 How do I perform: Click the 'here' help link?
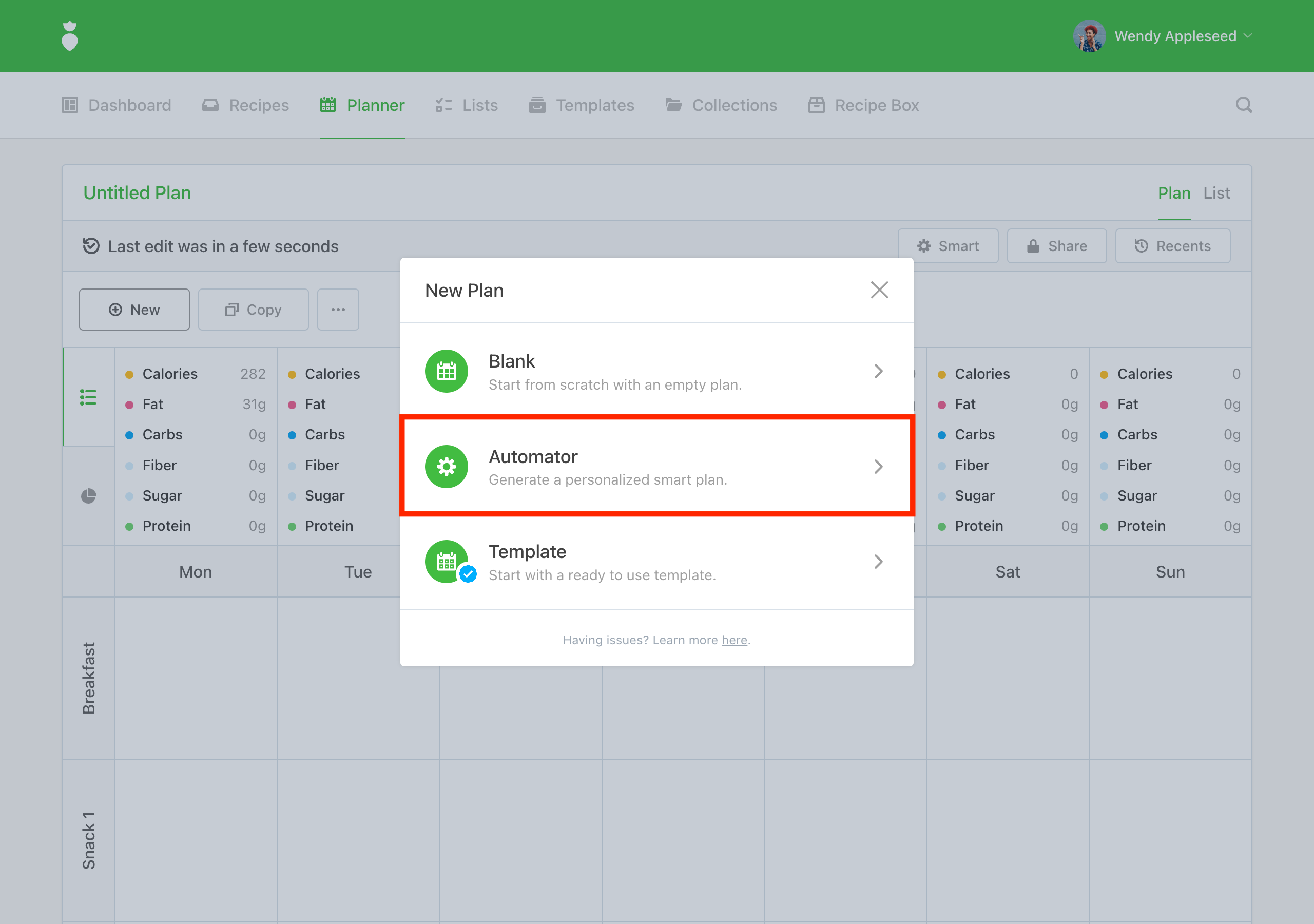[733, 640]
